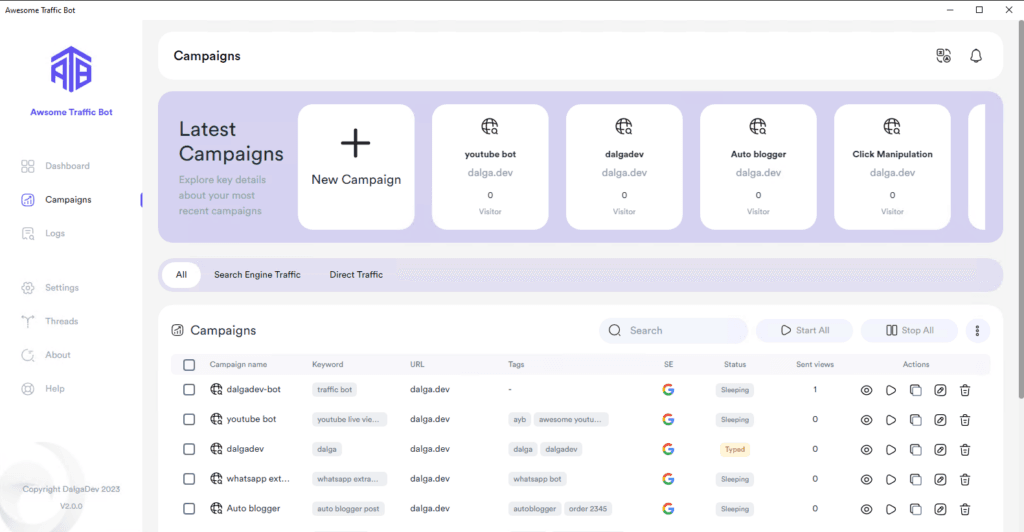This screenshot has height=532, width=1024.
Task: Check the dalgadev-bot row checkbox
Action: [189, 390]
